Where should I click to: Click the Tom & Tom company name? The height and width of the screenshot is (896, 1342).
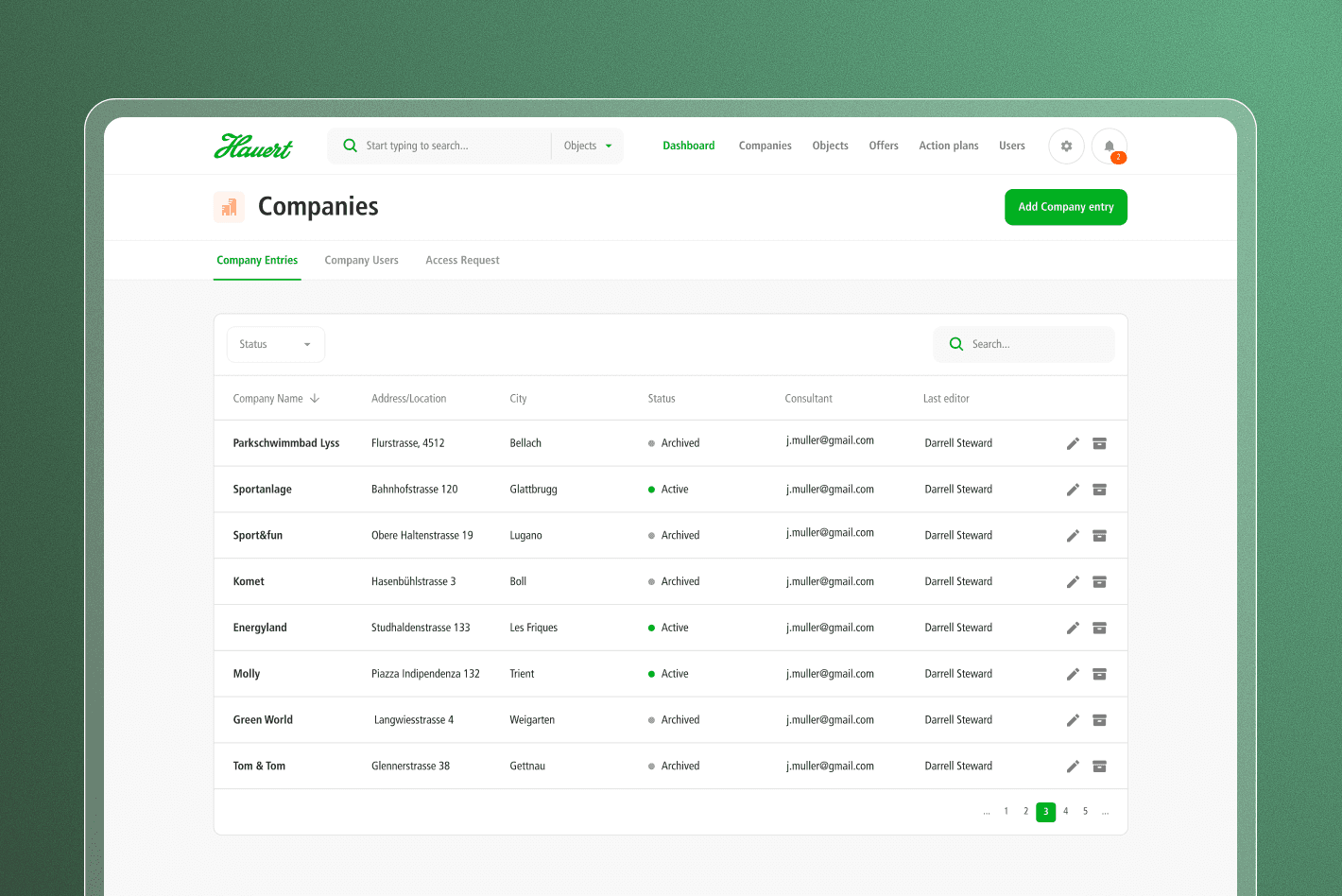coord(259,767)
